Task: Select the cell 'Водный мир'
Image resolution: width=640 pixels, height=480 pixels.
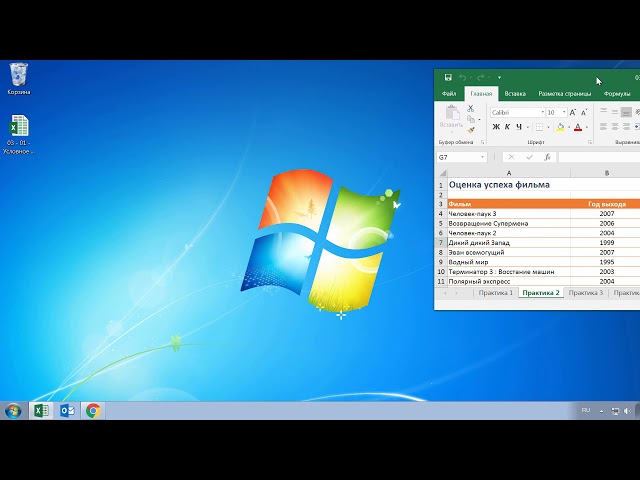Action: click(x=509, y=262)
